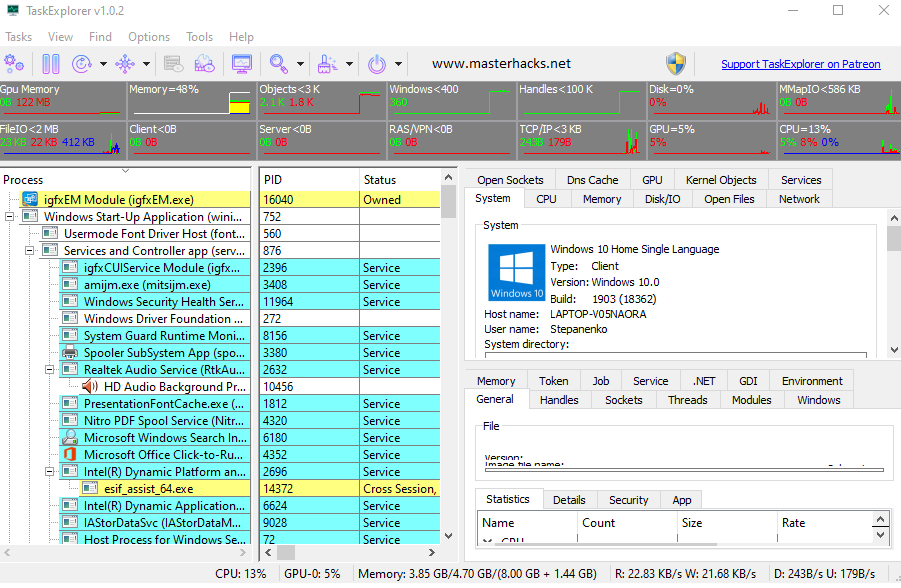The height and width of the screenshot is (588, 901).
Task: Sort by the Count column header
Action: pyautogui.click(x=627, y=522)
